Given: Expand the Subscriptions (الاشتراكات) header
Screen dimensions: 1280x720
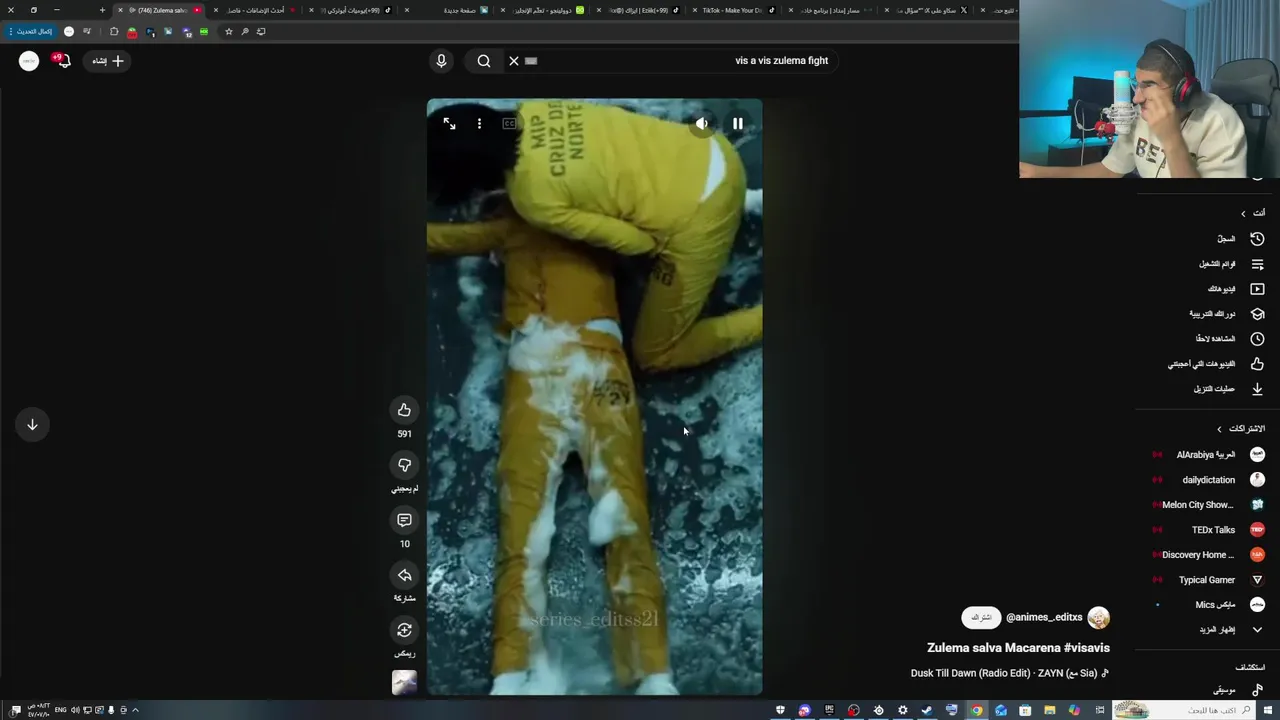Looking at the screenshot, I should point(1241,429).
